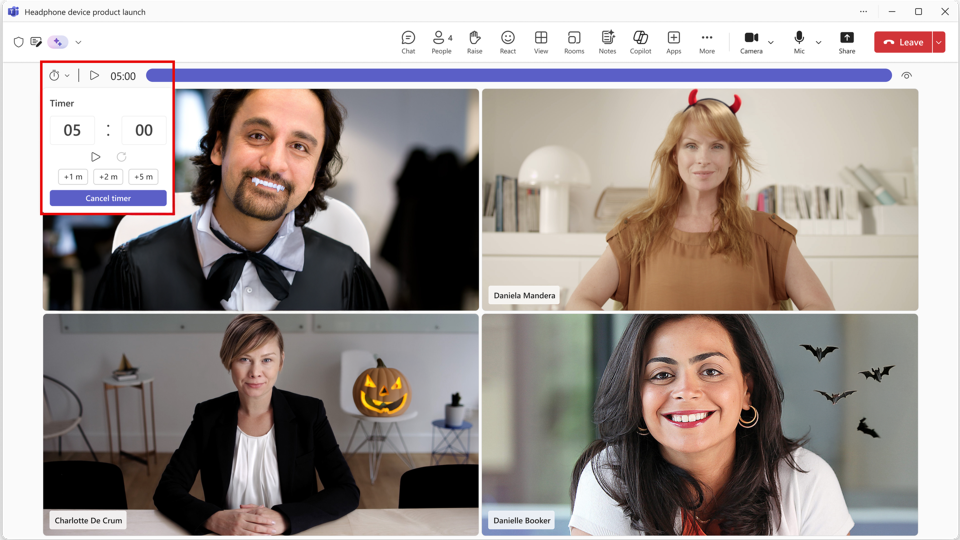Edit the timer minutes field 05
The width and height of the screenshot is (960, 540).
point(72,130)
